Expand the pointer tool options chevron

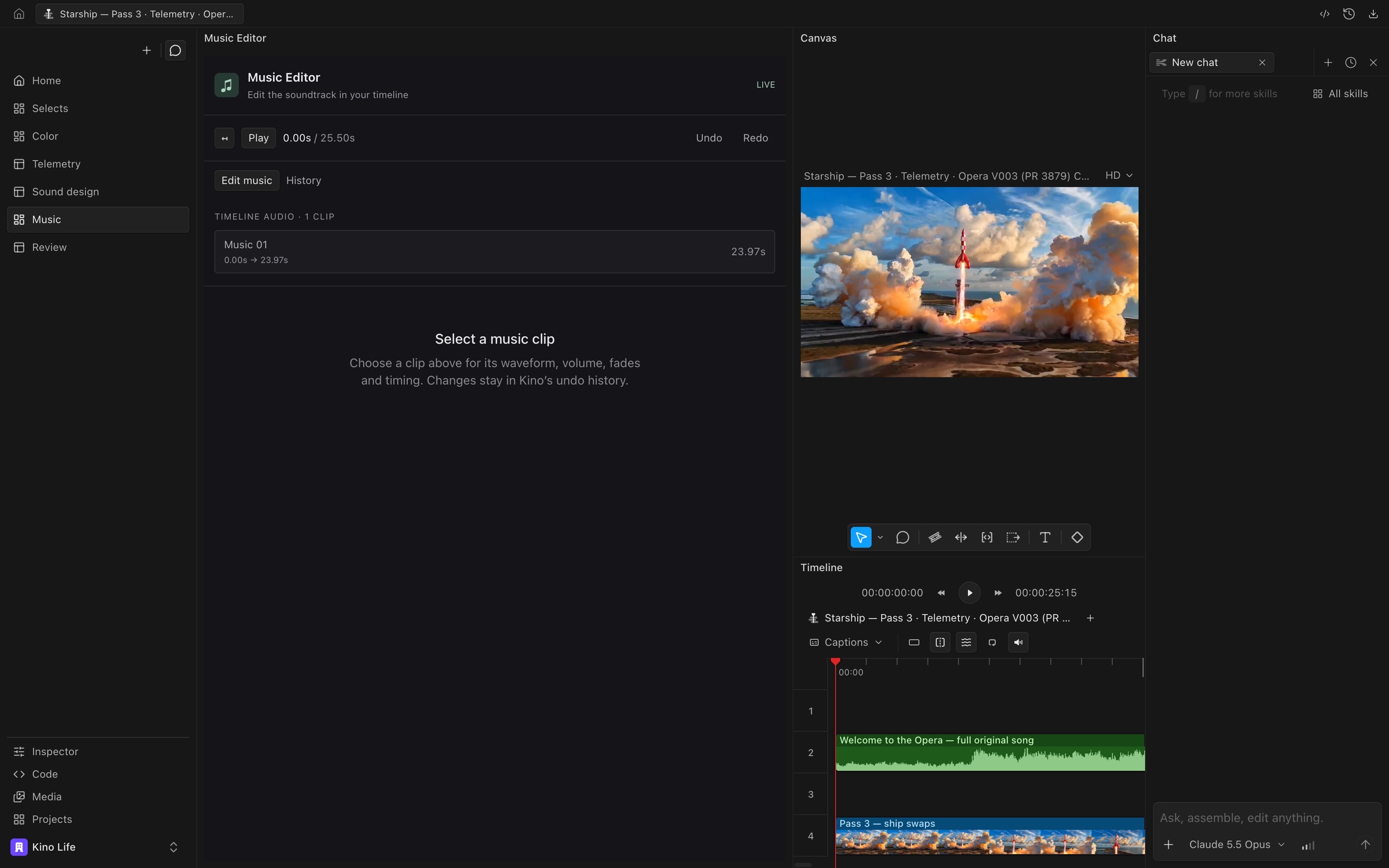[x=880, y=538]
